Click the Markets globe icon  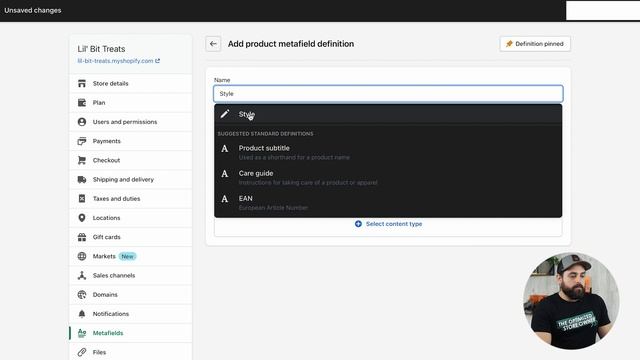82,256
